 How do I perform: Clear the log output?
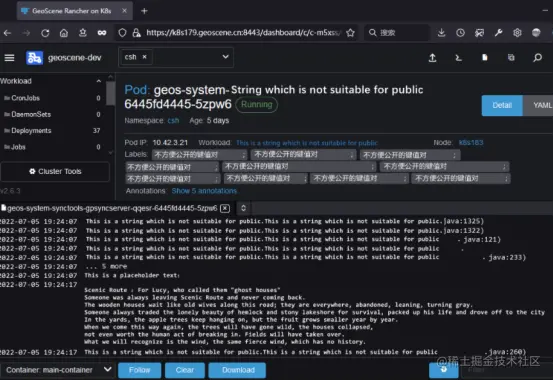point(185,370)
